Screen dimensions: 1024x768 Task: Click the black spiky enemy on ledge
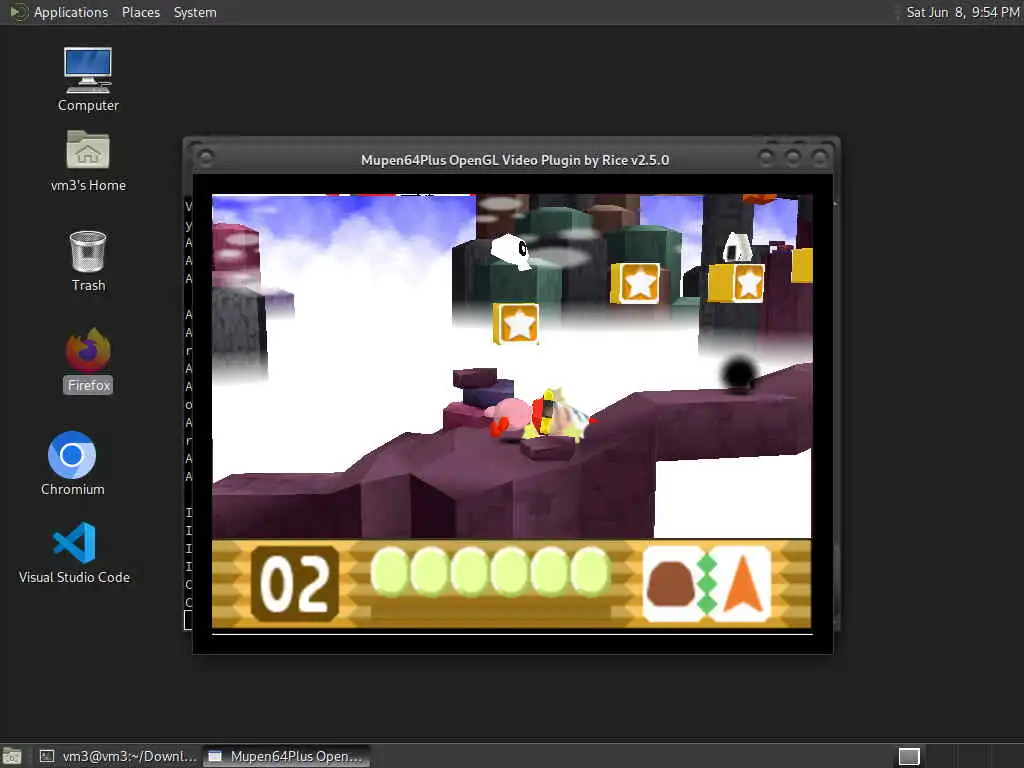[738, 374]
